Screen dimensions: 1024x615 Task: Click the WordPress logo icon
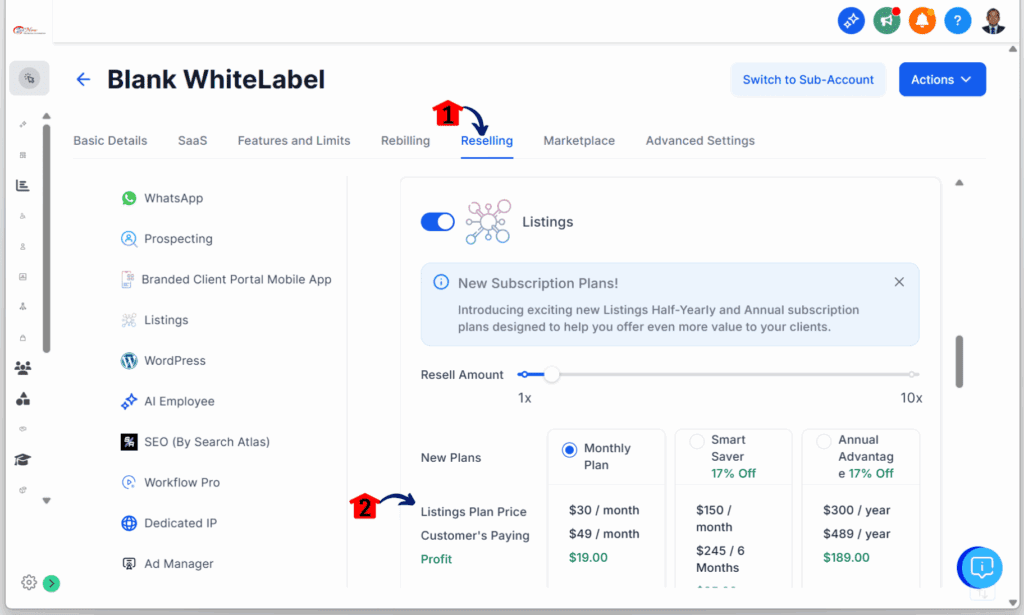pyautogui.click(x=129, y=360)
